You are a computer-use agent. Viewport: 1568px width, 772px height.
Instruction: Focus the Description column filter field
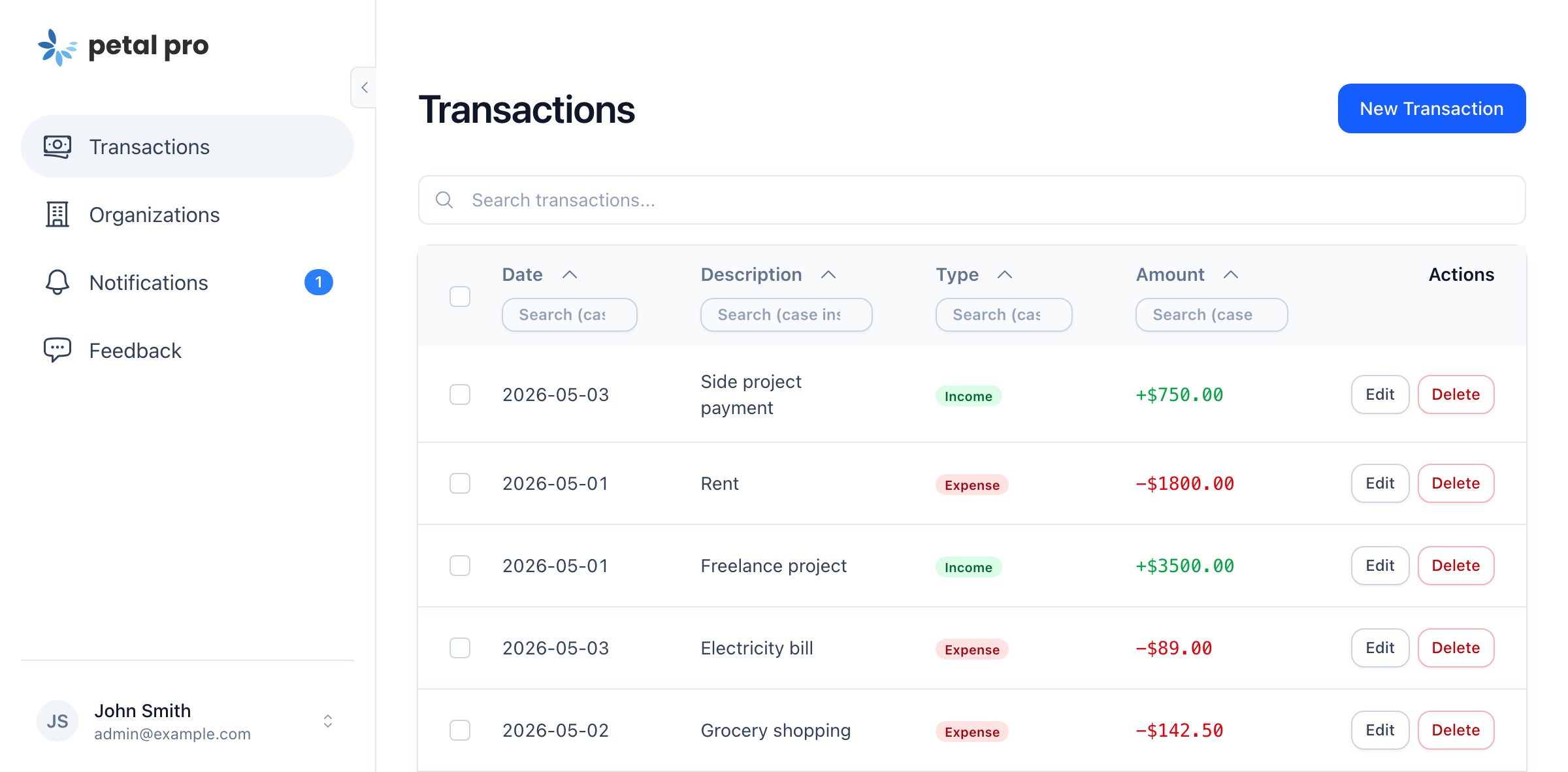click(x=787, y=315)
